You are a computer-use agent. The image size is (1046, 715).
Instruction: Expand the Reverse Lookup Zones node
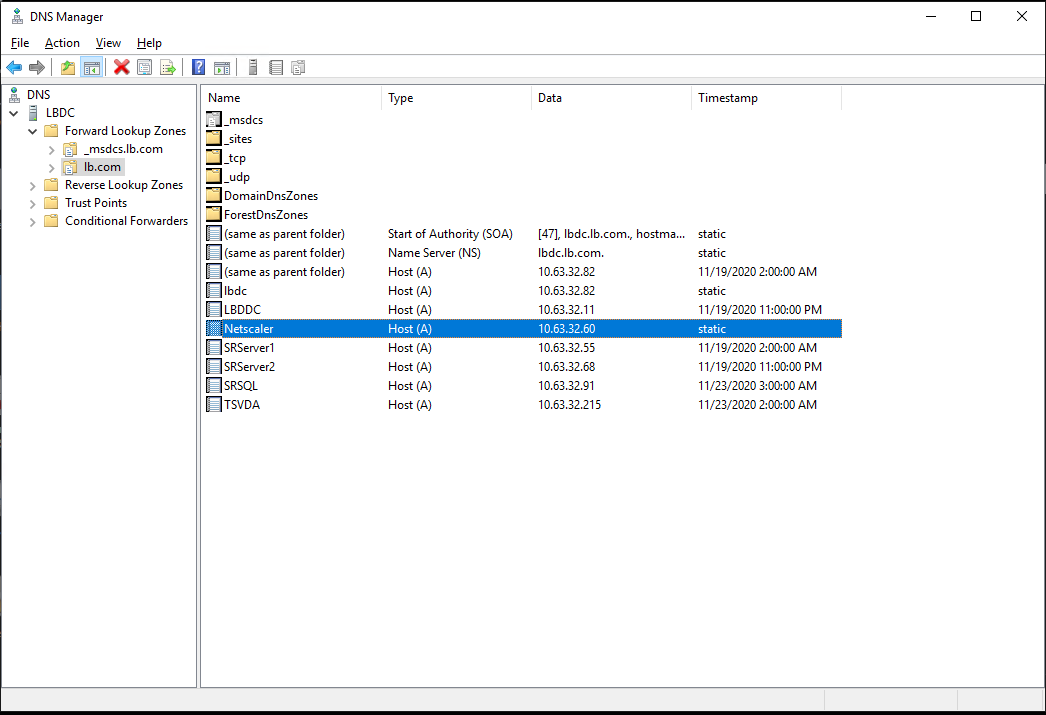[31, 184]
